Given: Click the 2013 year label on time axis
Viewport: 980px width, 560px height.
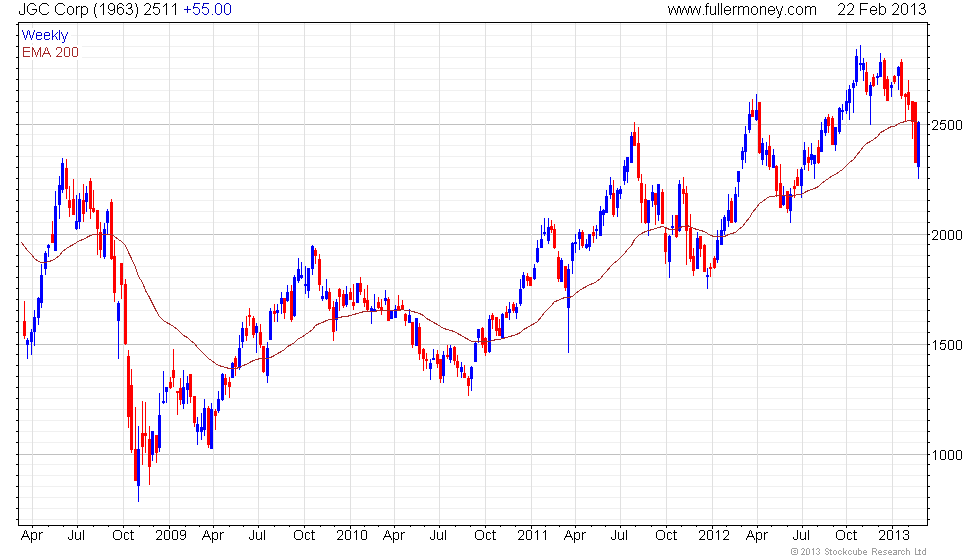Looking at the screenshot, I should [894, 535].
